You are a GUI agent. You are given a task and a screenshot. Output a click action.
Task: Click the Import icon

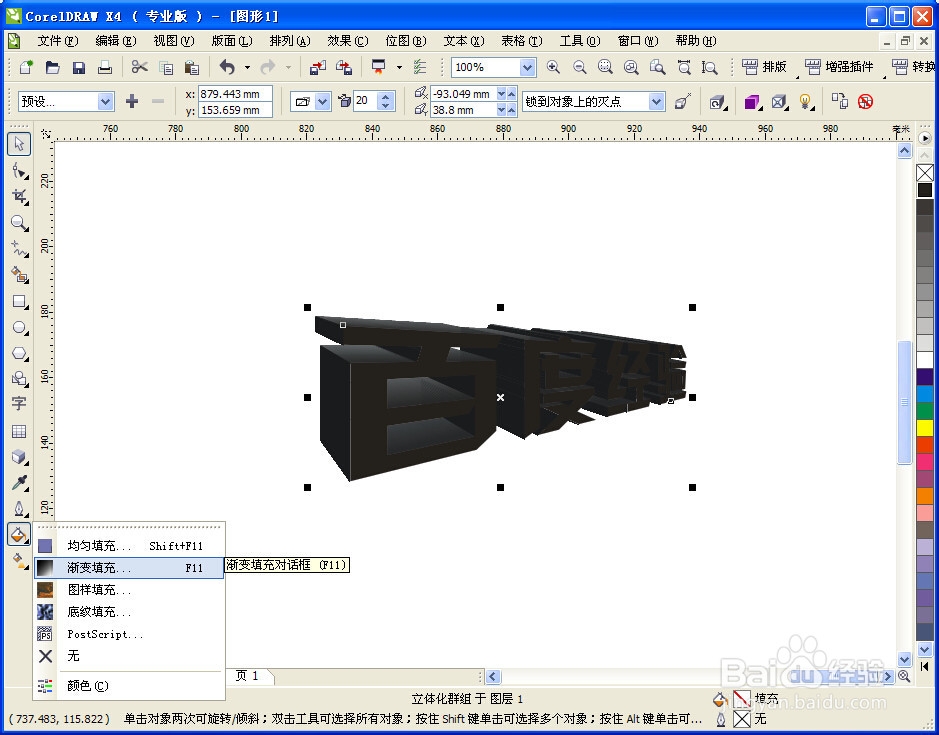point(317,67)
